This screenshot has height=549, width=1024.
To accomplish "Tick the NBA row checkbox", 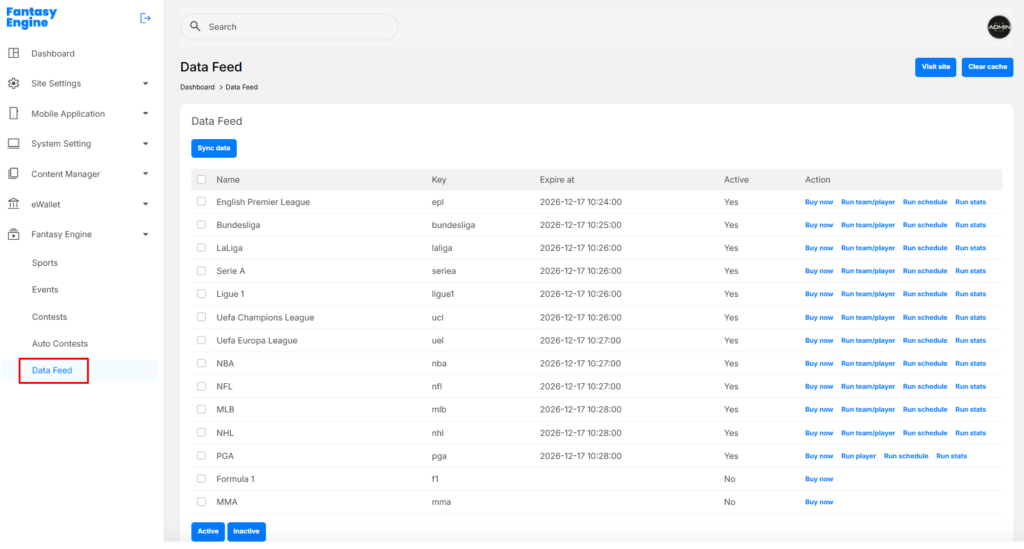I will (201, 363).
